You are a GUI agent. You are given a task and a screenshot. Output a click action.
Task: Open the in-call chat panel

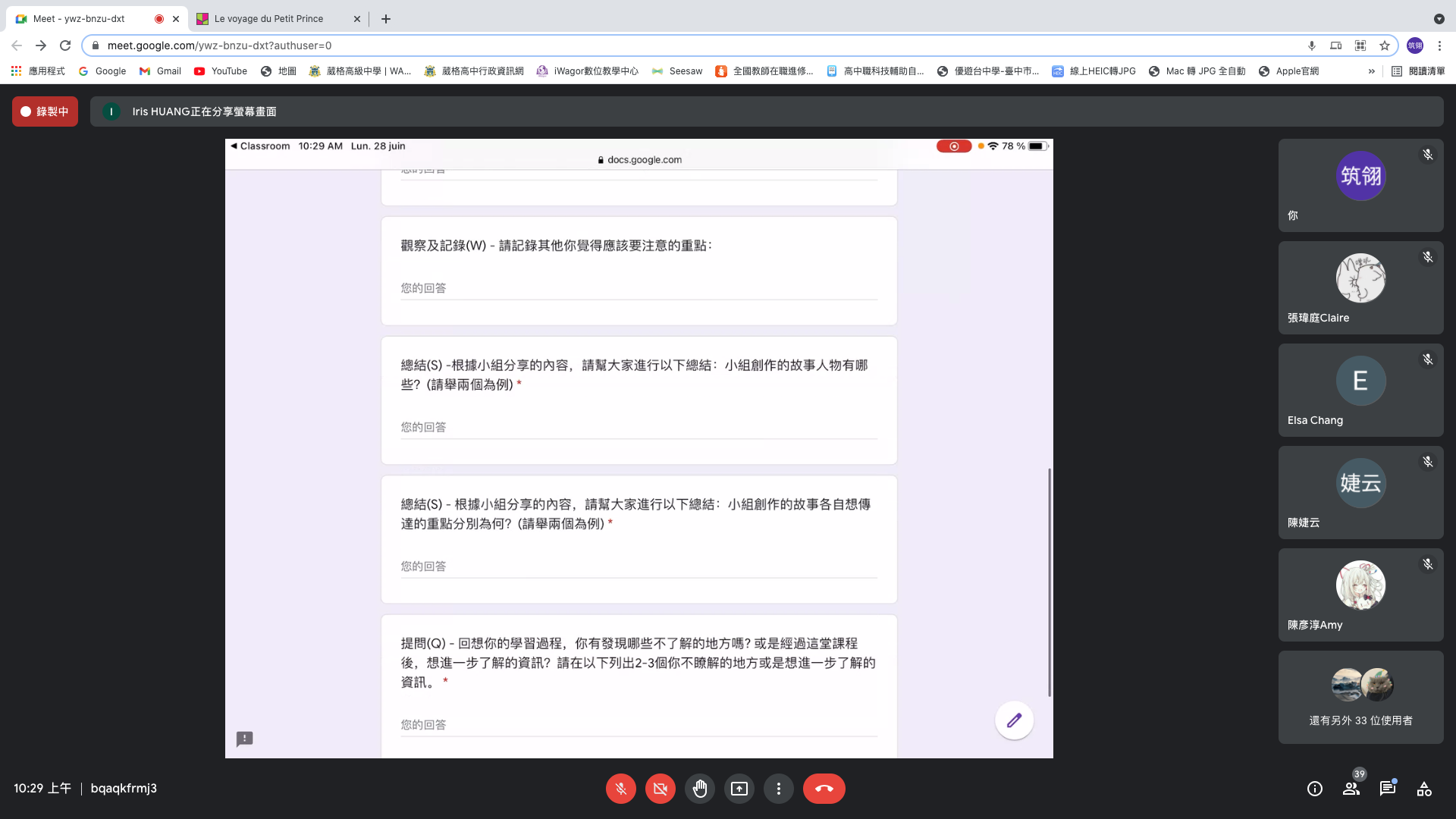1387,789
